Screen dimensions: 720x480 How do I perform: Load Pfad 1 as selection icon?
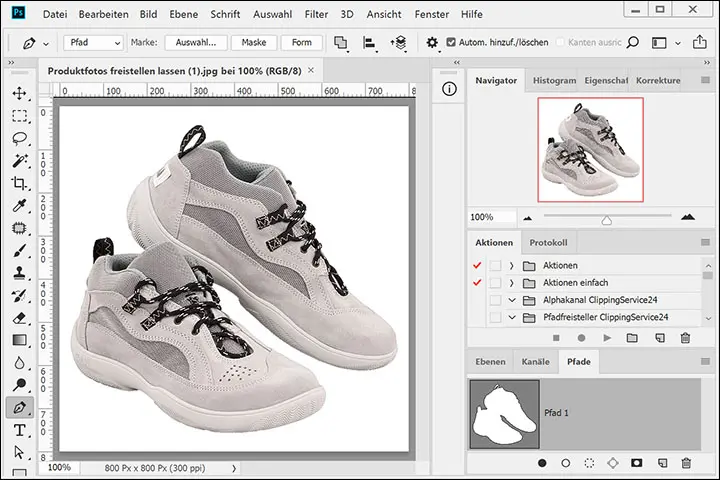pyautogui.click(x=590, y=463)
